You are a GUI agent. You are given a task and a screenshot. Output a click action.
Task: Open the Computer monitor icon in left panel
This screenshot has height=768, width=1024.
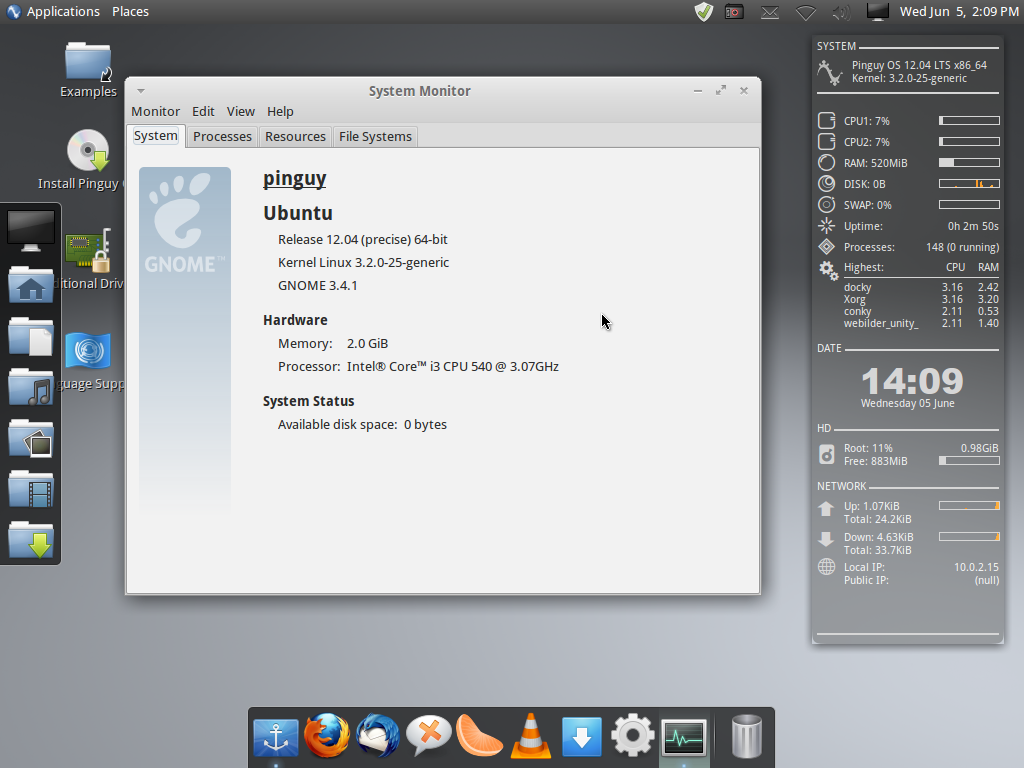[x=31, y=231]
